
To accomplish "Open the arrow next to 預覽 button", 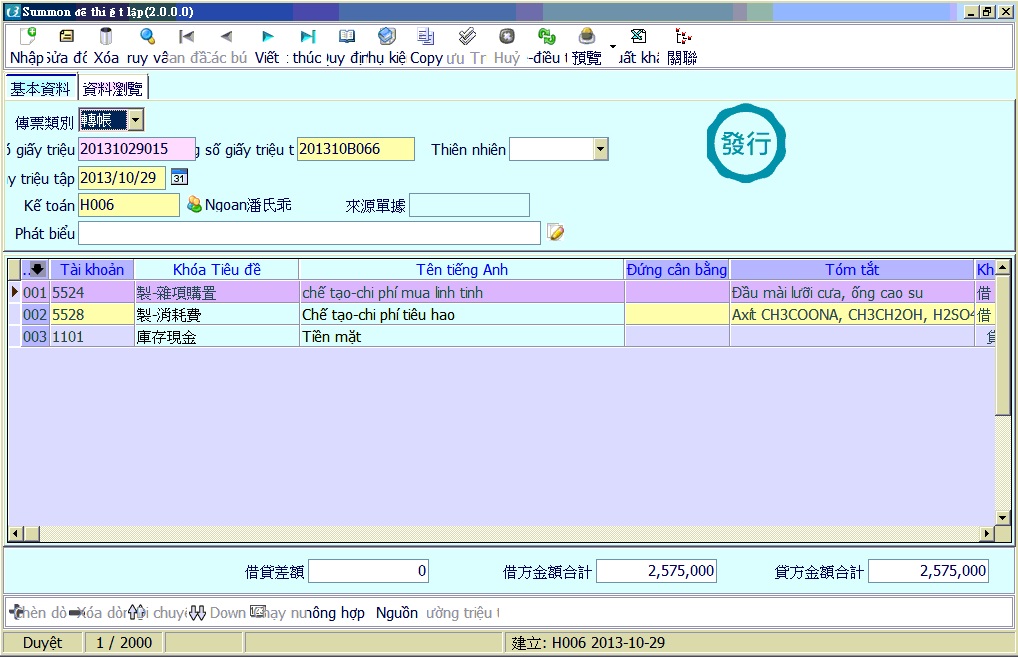I will coord(612,46).
